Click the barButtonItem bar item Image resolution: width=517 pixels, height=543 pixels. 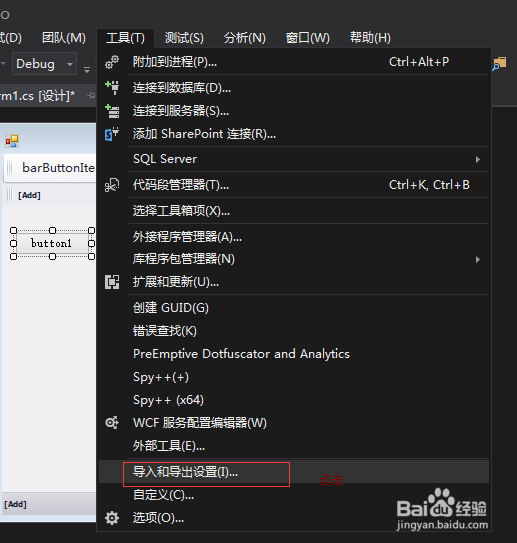click(x=58, y=168)
